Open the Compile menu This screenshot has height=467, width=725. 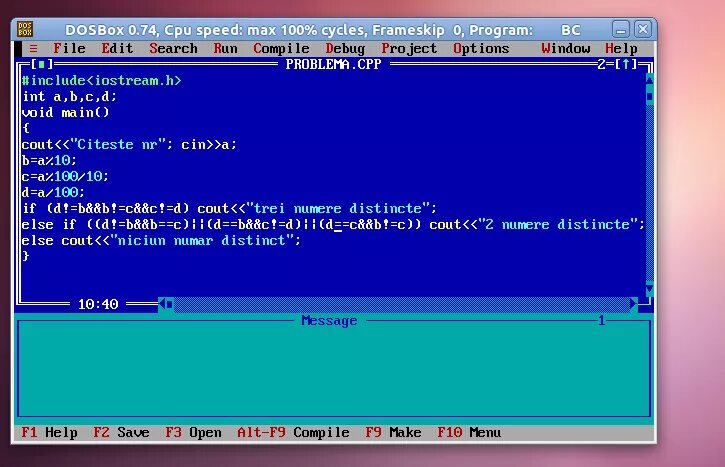(x=281, y=49)
